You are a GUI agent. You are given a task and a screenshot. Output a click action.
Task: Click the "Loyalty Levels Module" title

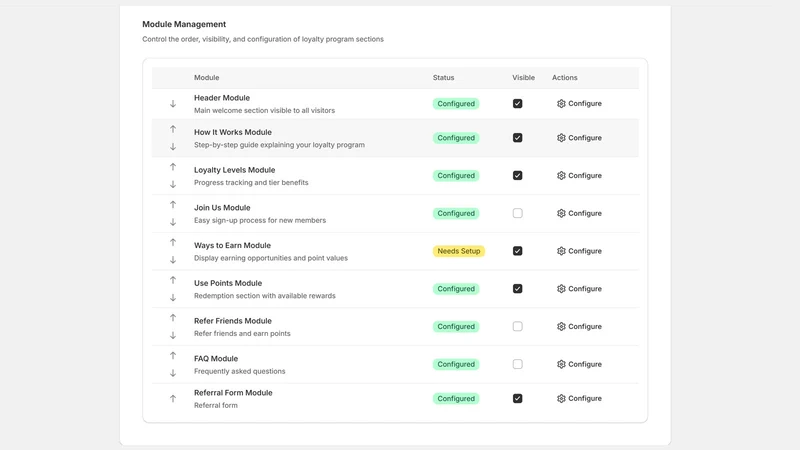pos(235,170)
